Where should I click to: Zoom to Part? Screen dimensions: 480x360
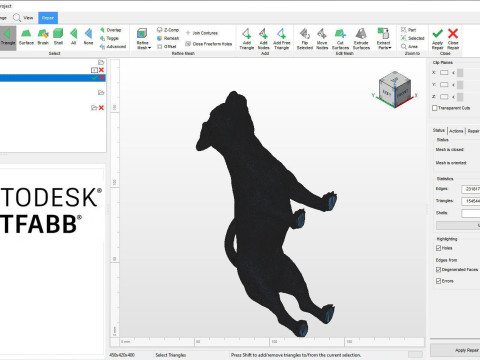click(x=408, y=30)
